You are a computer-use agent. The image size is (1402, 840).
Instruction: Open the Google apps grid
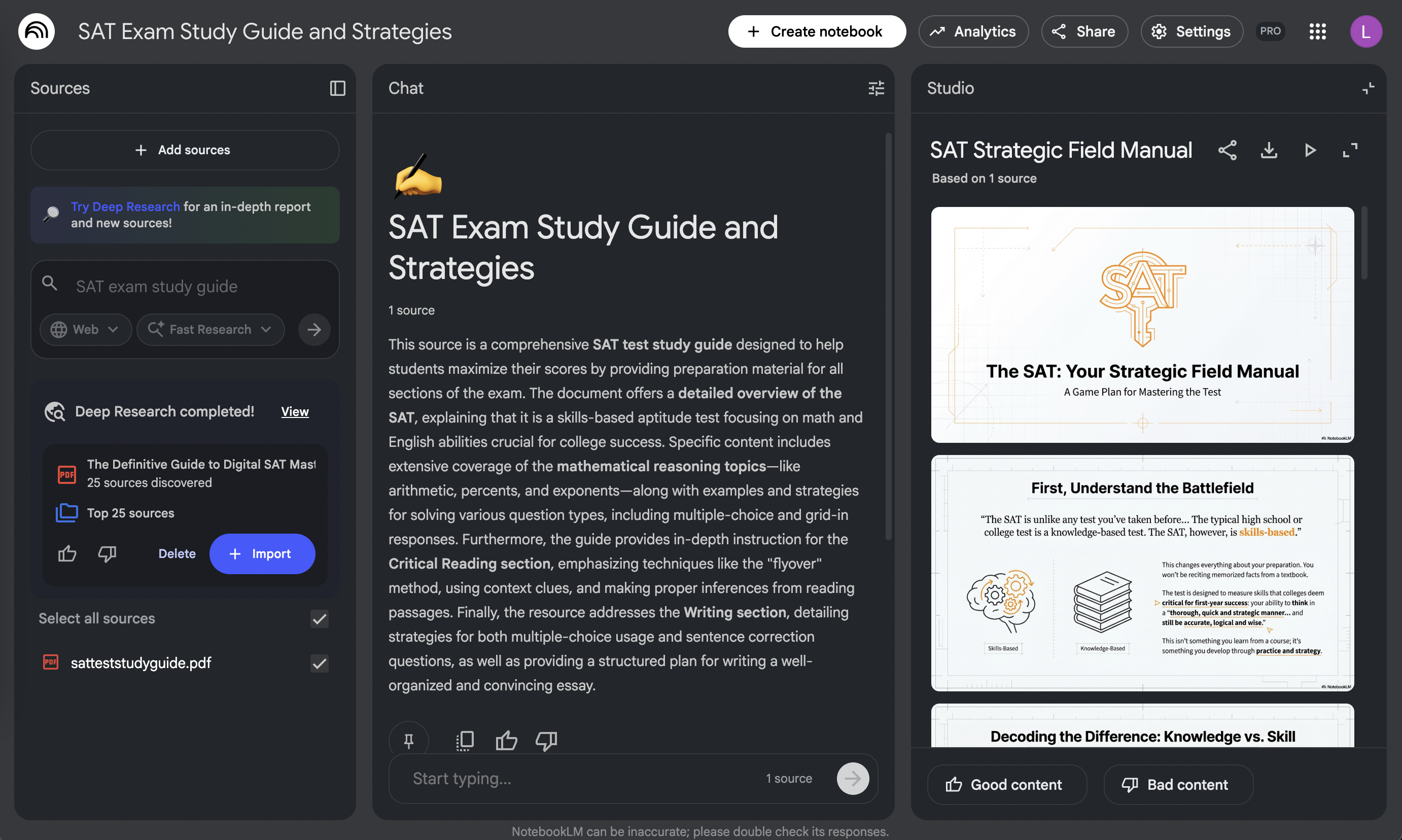pyautogui.click(x=1318, y=31)
